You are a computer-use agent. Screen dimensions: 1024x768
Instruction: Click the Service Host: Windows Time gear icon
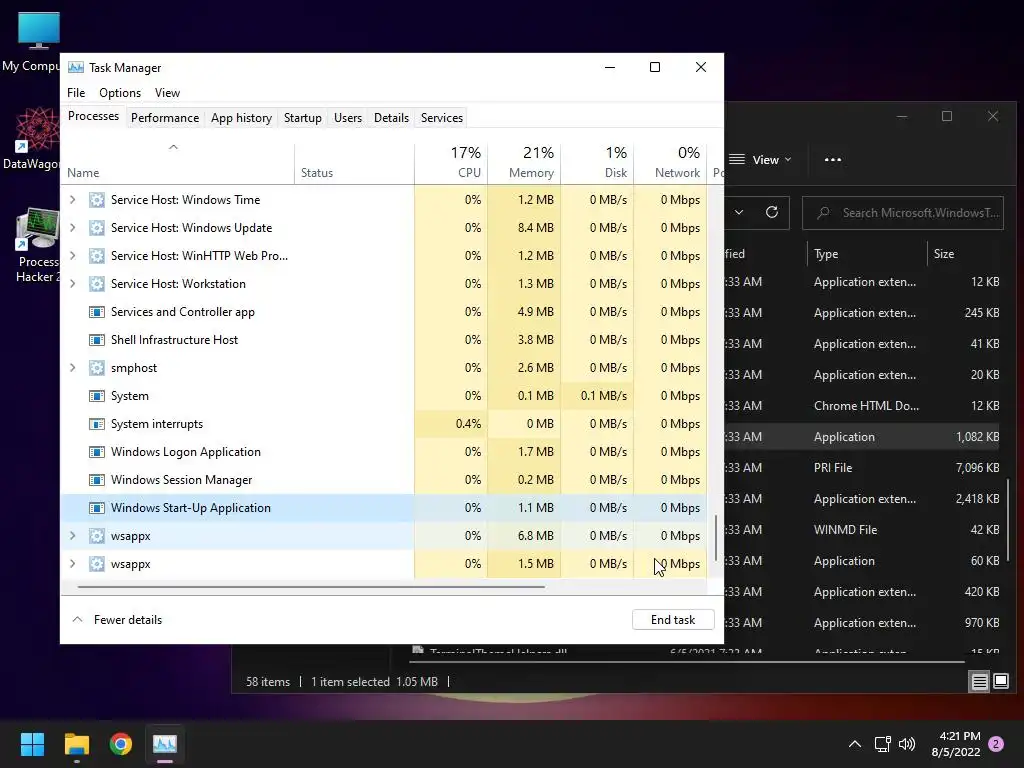click(97, 200)
